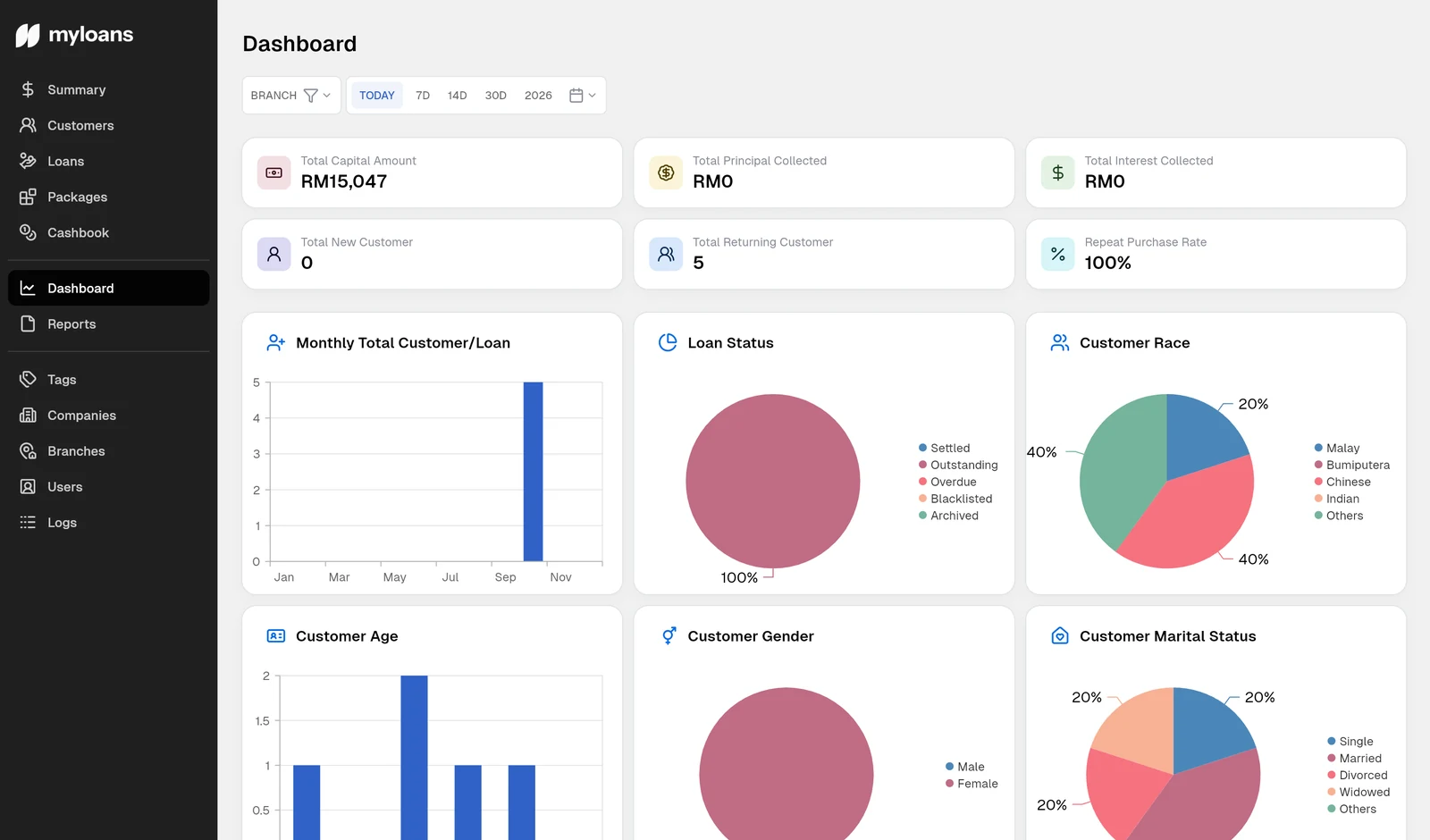Click the Total Principal Collected coin icon
Image resolution: width=1430 pixels, height=840 pixels.
(666, 172)
